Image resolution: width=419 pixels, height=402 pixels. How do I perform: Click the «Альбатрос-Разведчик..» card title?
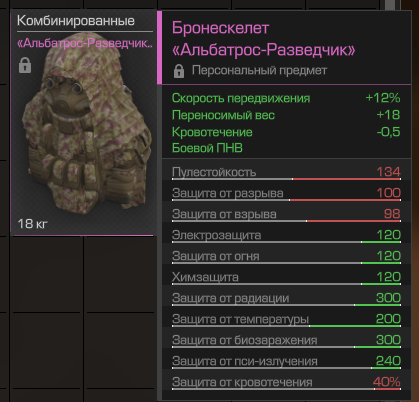pos(85,43)
